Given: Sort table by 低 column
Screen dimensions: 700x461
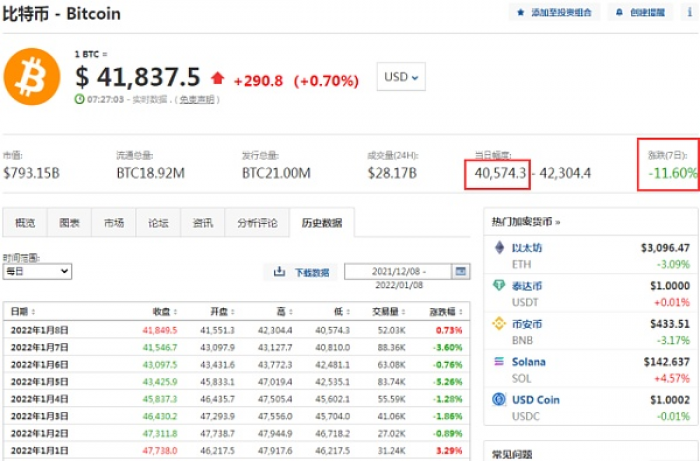Looking at the screenshot, I should [x=342, y=311].
